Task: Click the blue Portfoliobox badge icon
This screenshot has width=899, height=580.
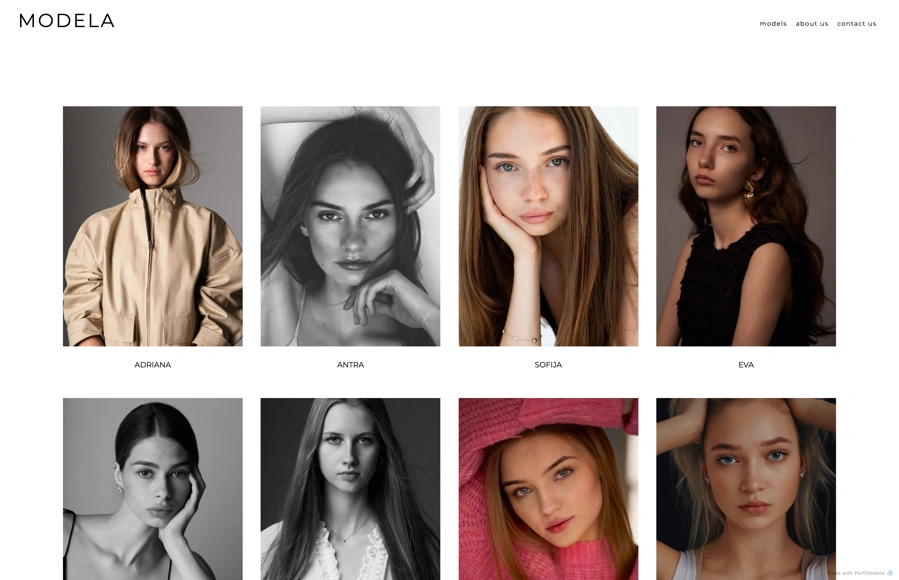Action: coord(890,573)
